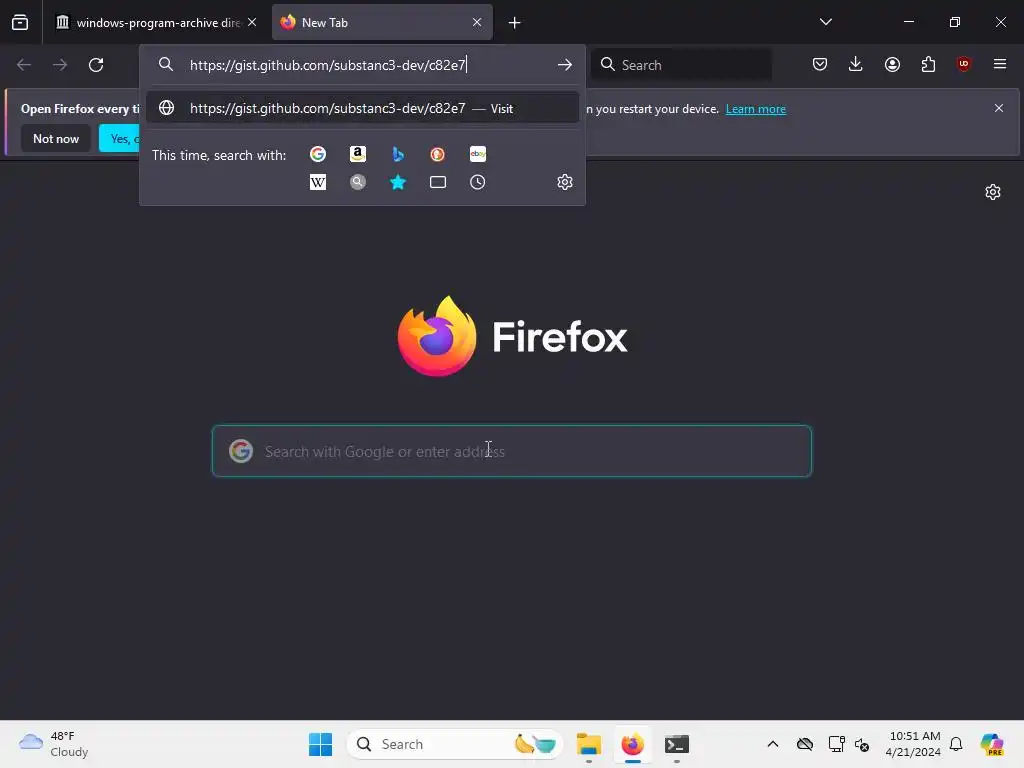Search this time with Amazon
1024x768 pixels.
(358, 154)
